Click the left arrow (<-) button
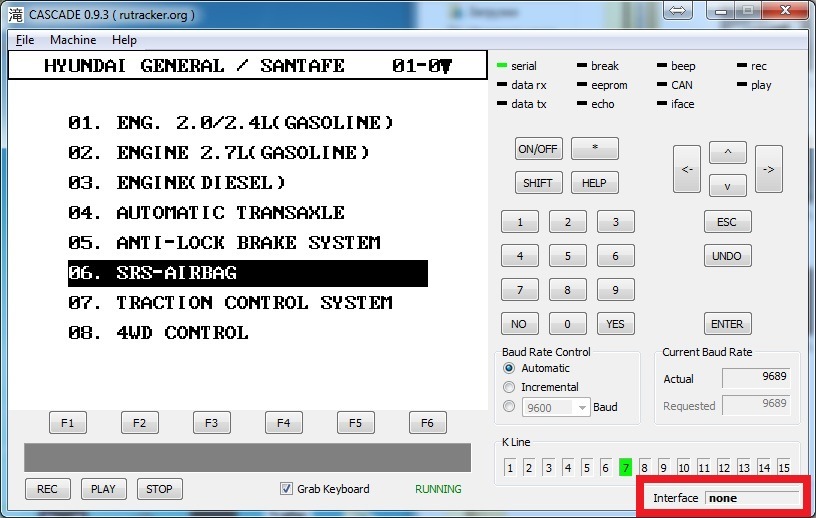This screenshot has width=816, height=518. point(686,169)
